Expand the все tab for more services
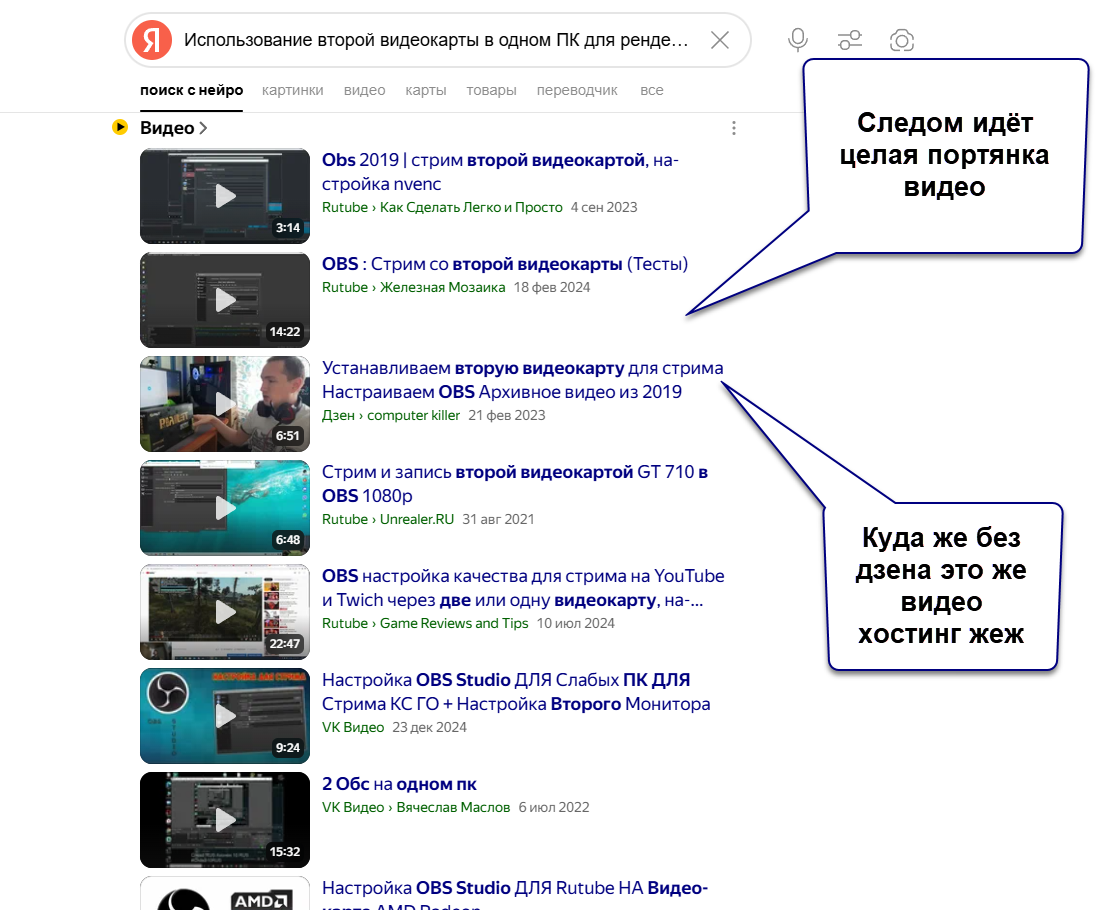 click(x=651, y=90)
